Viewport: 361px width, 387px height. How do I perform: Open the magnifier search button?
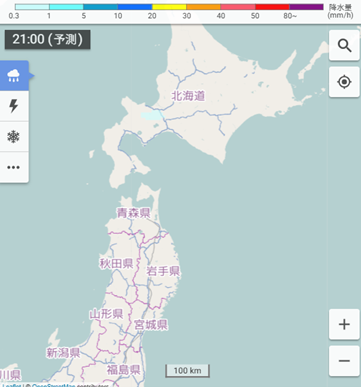point(344,46)
